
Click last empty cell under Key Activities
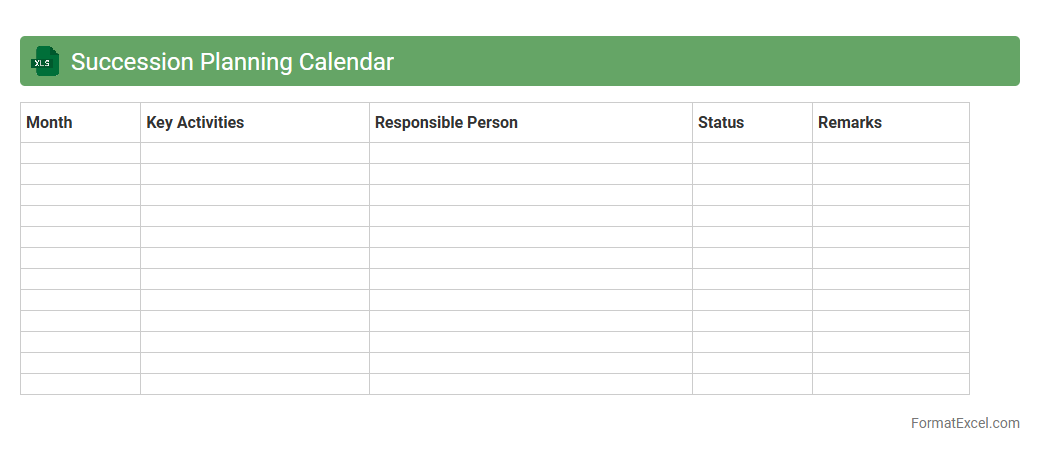click(255, 384)
